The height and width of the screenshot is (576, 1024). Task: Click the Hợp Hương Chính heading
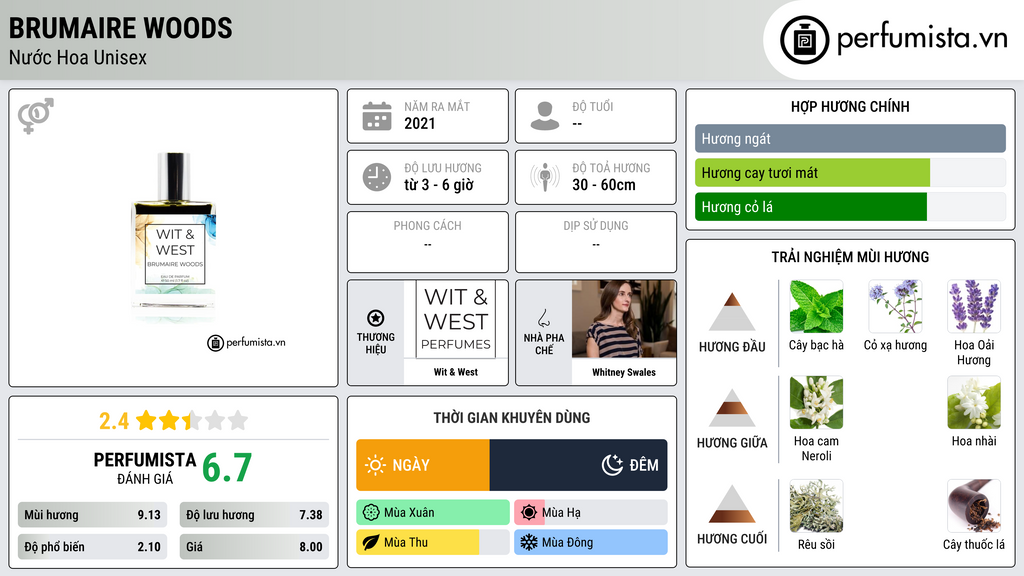click(850, 106)
